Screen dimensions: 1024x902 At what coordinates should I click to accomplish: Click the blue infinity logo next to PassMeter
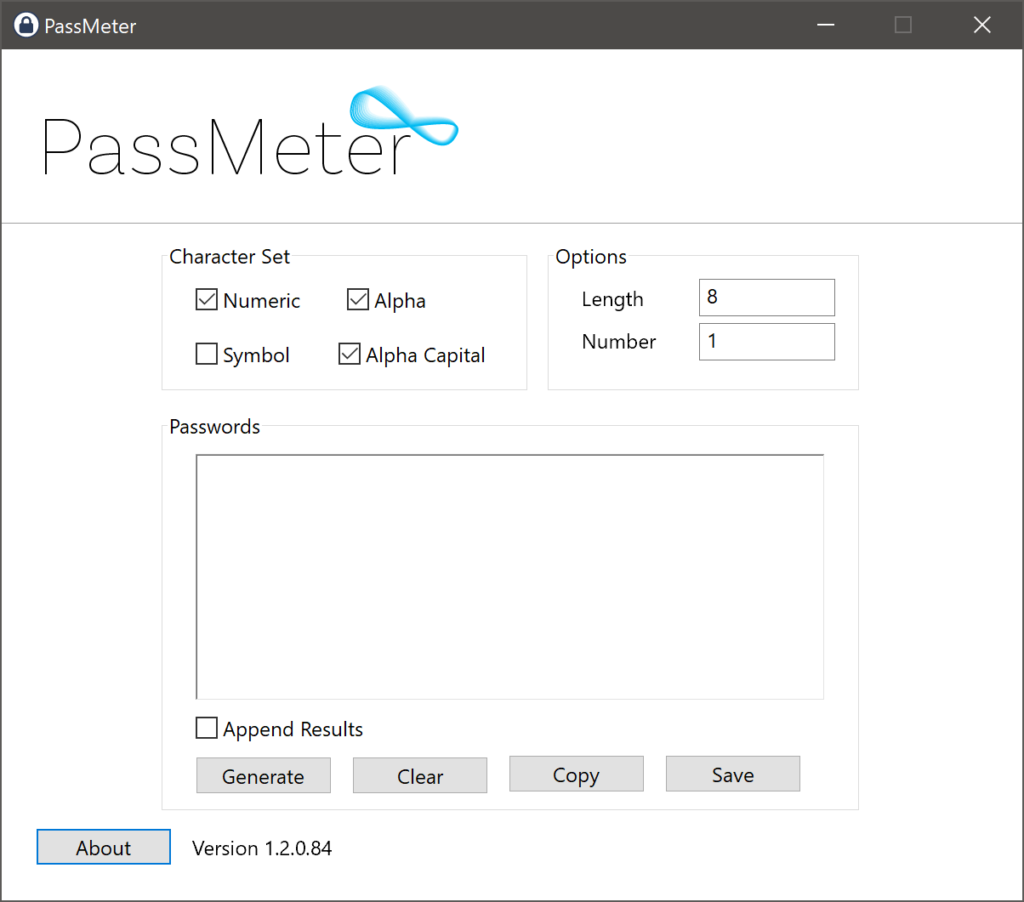tap(405, 115)
